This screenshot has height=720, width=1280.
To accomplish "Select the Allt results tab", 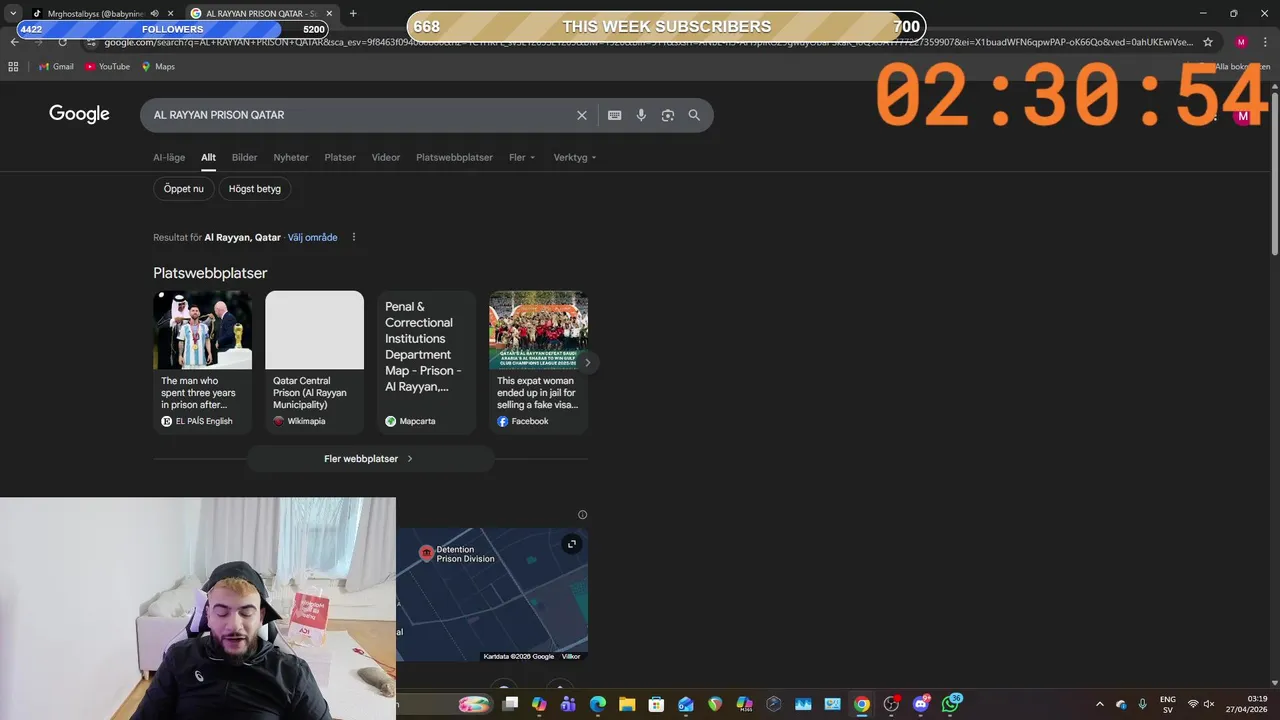I will point(208,157).
